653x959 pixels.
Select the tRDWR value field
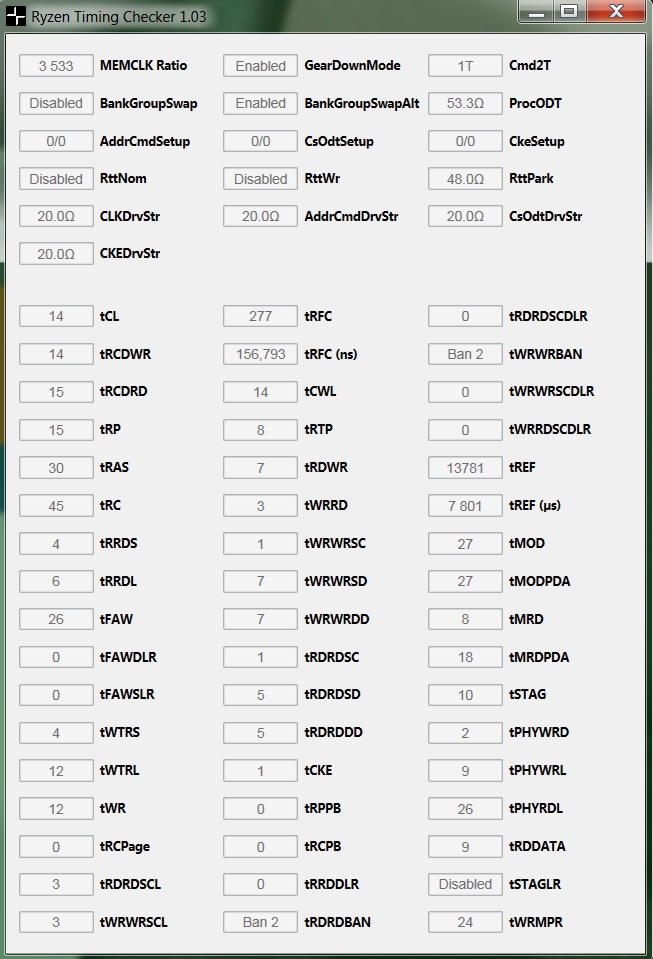pos(260,468)
